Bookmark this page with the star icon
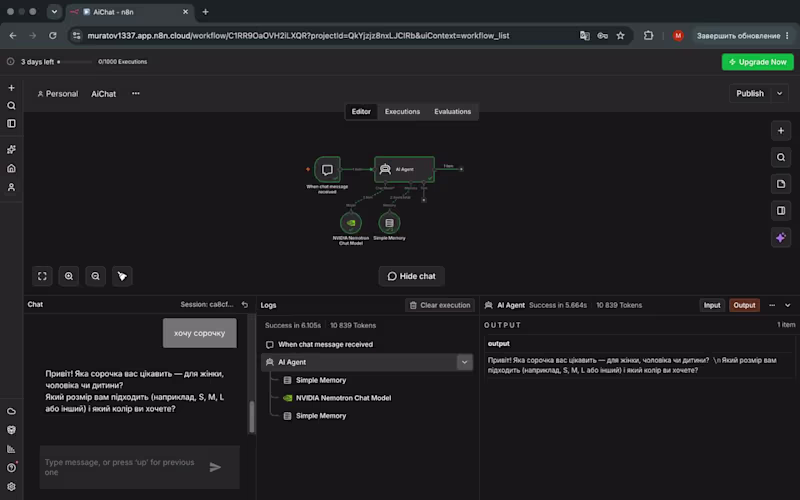This screenshot has height=500, width=800. click(x=620, y=36)
